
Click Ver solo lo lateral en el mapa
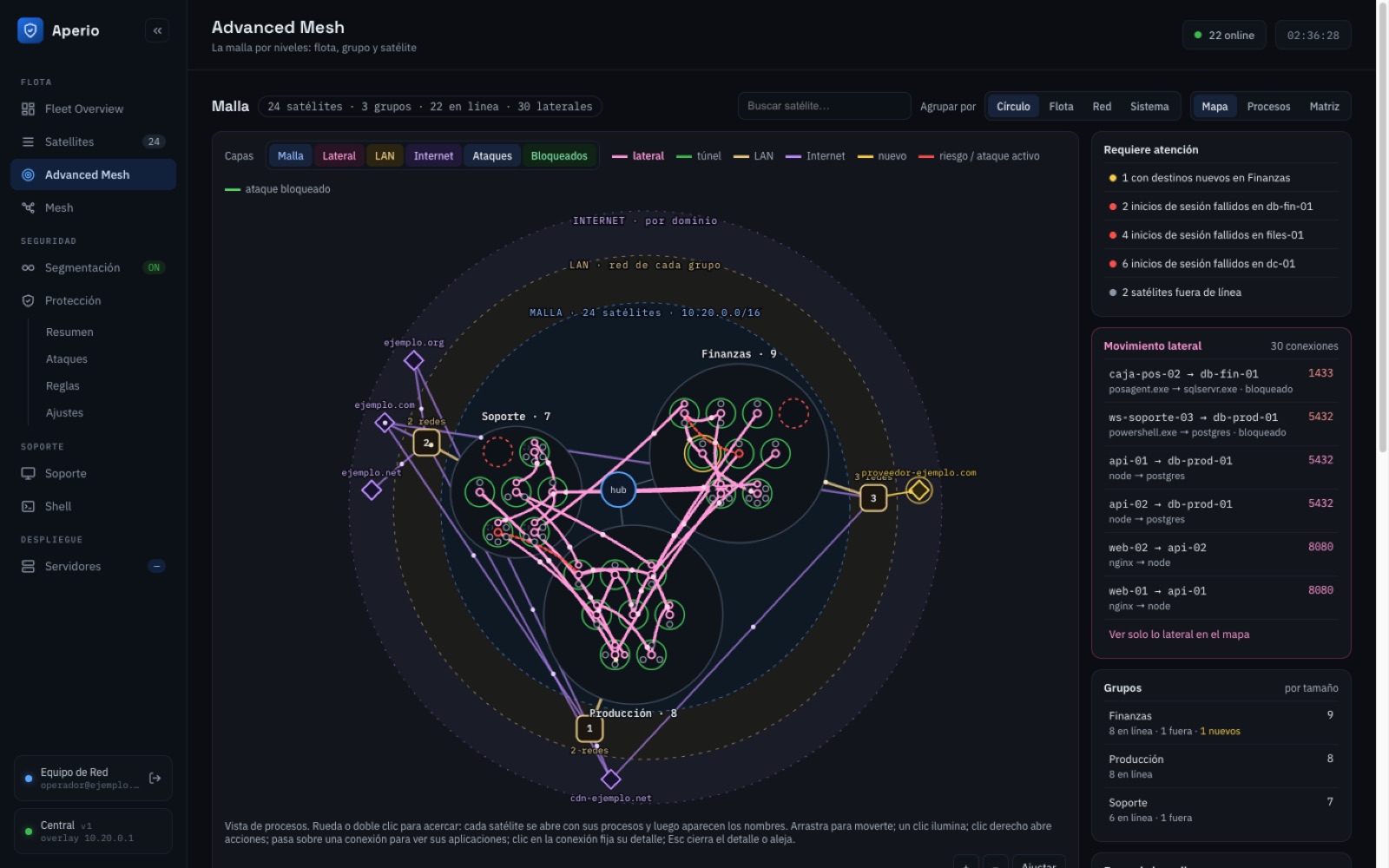tap(1179, 635)
